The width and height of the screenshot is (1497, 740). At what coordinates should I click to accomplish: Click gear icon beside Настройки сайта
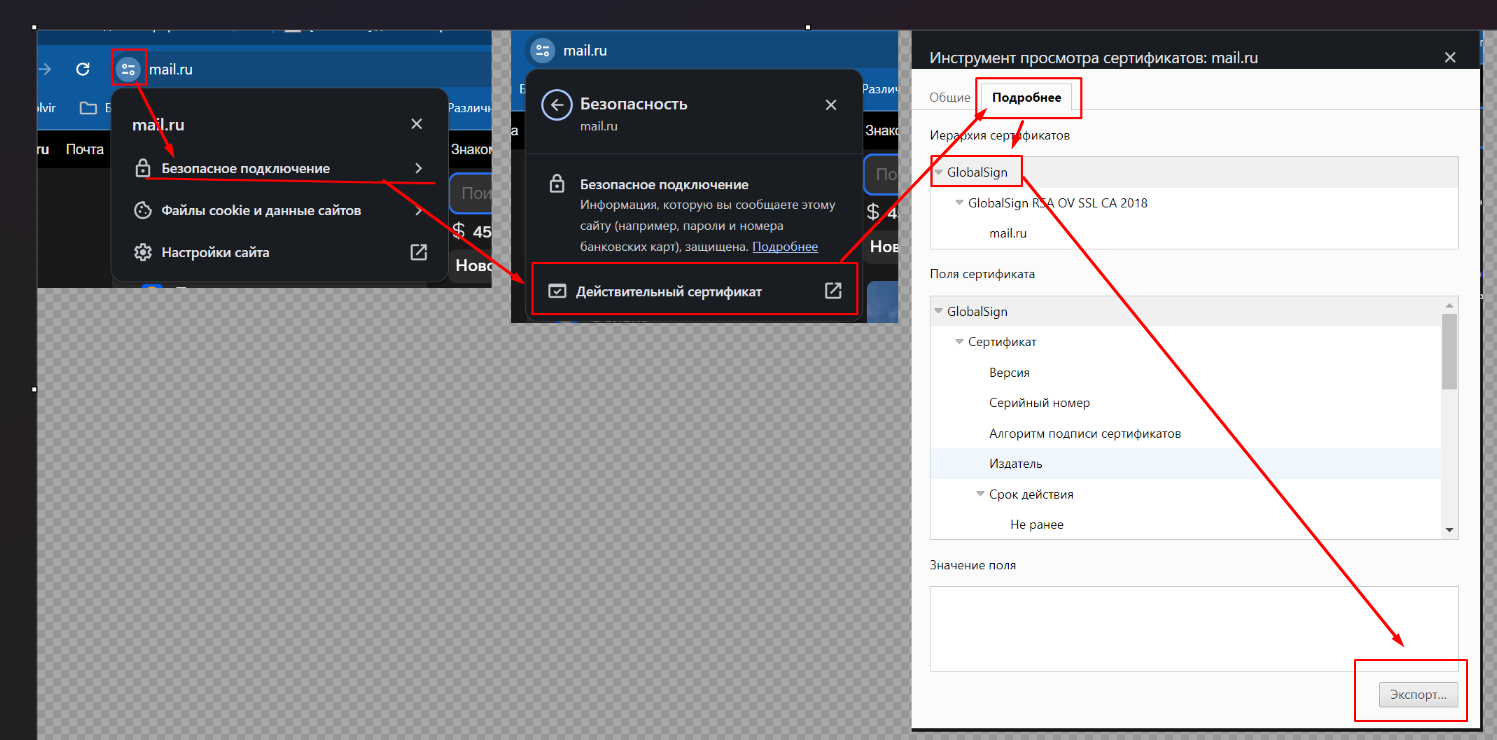click(x=143, y=252)
